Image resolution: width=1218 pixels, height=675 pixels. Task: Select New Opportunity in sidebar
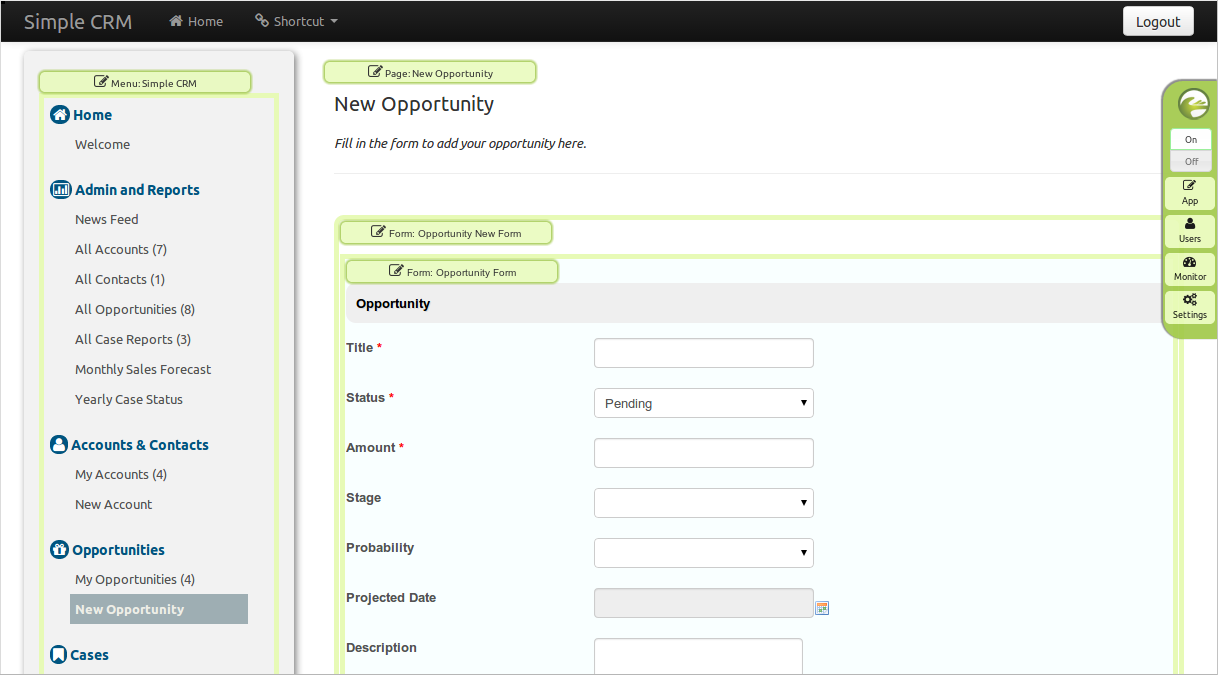(x=159, y=609)
